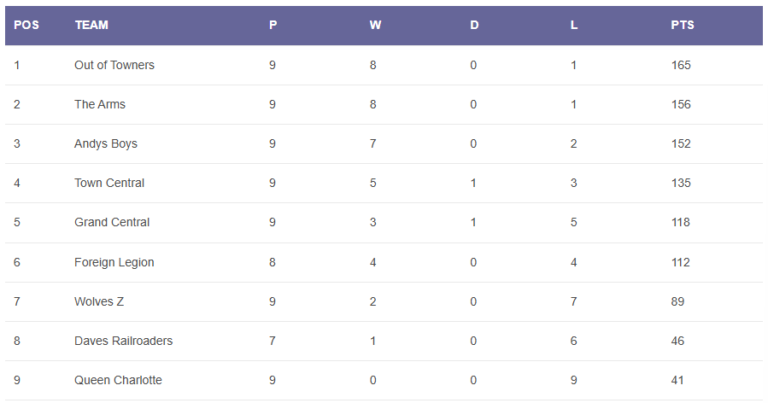Select the PTS column header

click(682, 25)
